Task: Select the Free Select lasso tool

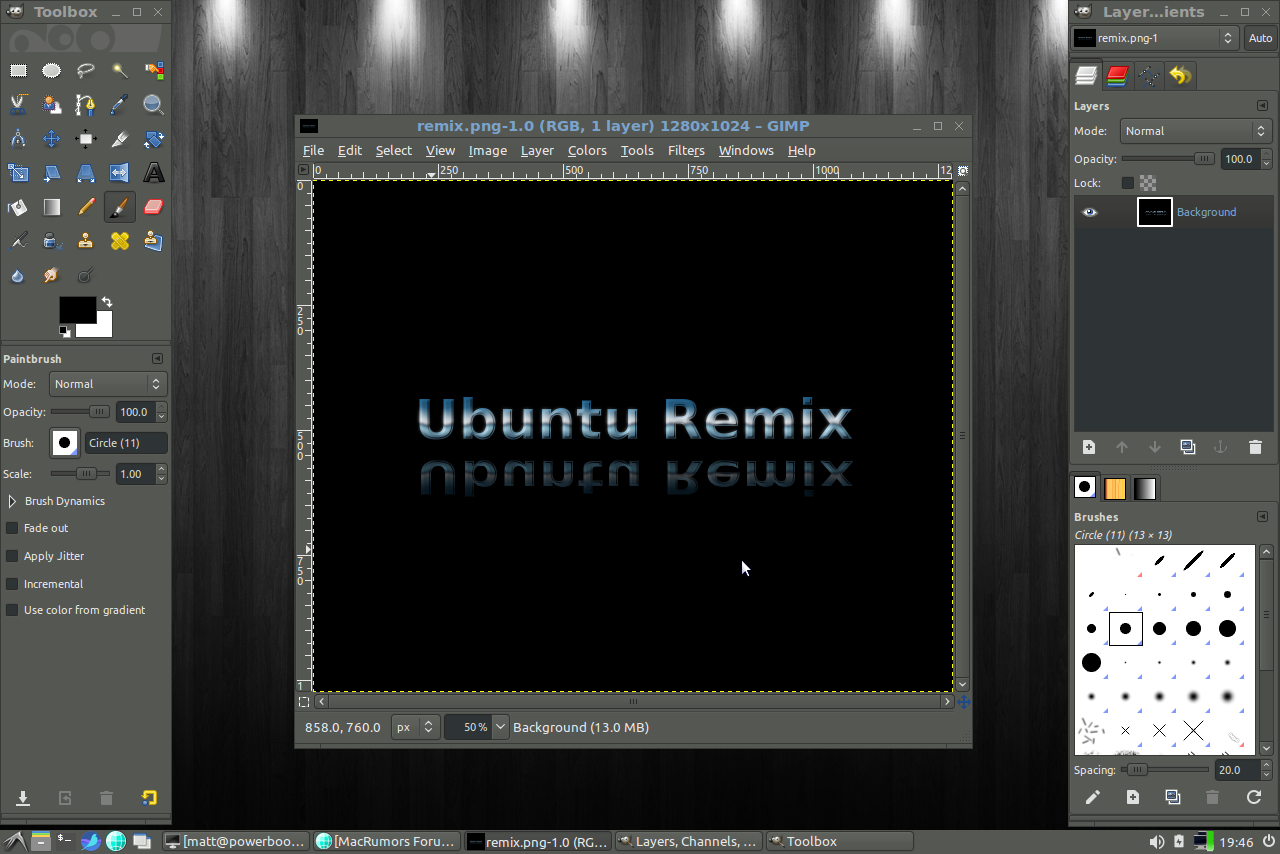Action: tap(86, 71)
